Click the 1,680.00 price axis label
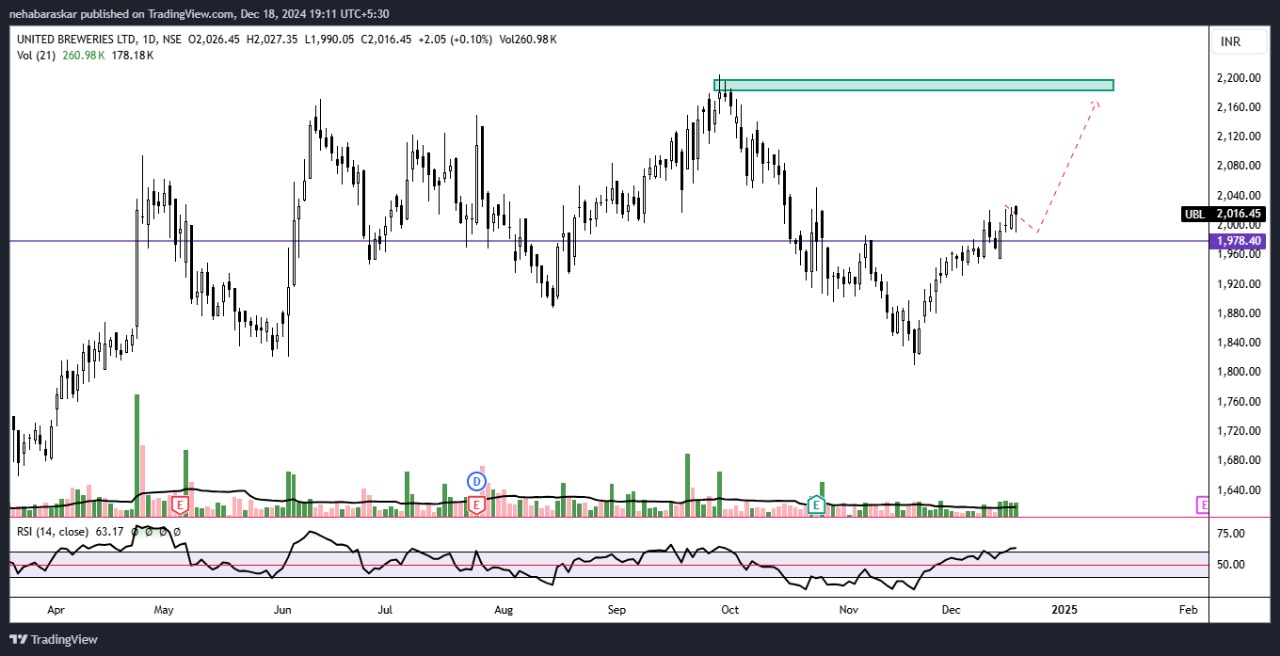Image resolution: width=1280 pixels, height=656 pixels. (1238, 461)
